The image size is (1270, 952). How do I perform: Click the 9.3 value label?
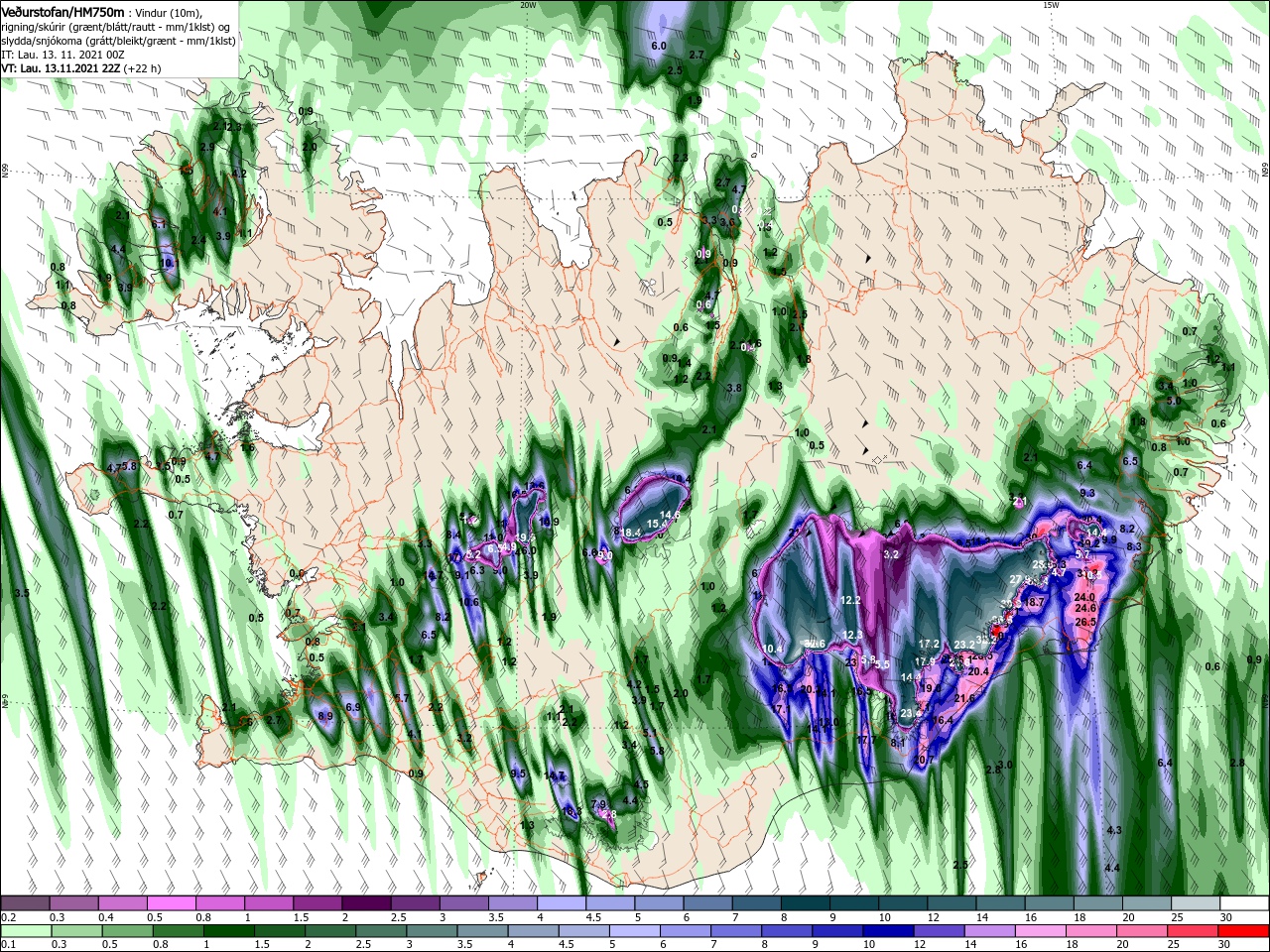(1087, 493)
